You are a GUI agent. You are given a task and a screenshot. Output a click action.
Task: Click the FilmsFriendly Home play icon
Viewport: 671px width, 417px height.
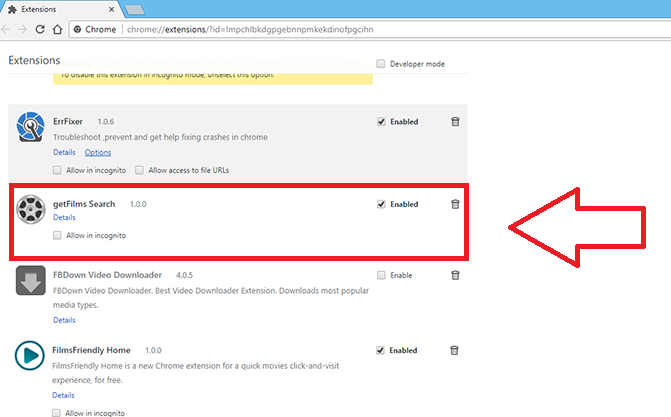point(30,355)
